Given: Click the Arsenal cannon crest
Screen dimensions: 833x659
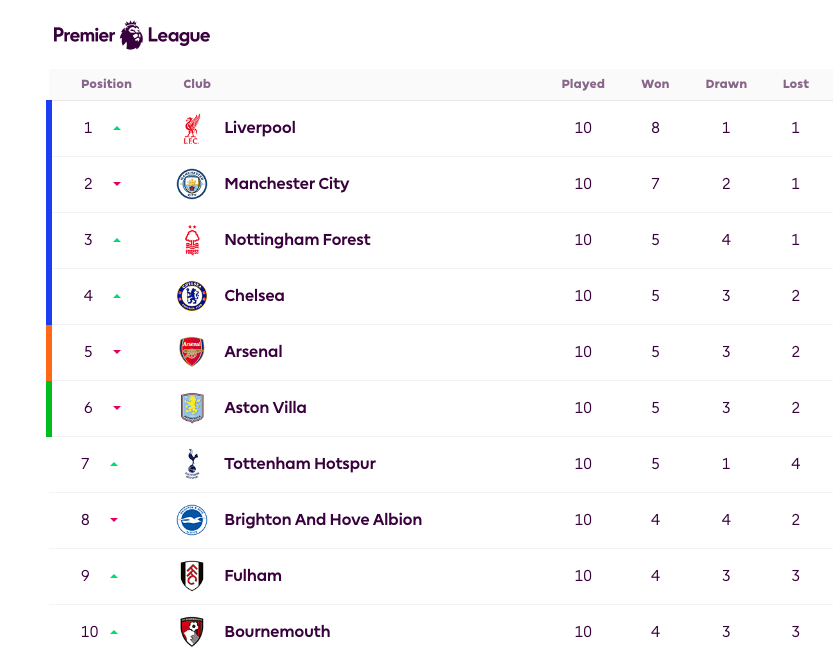Looking at the screenshot, I should click(x=192, y=352).
